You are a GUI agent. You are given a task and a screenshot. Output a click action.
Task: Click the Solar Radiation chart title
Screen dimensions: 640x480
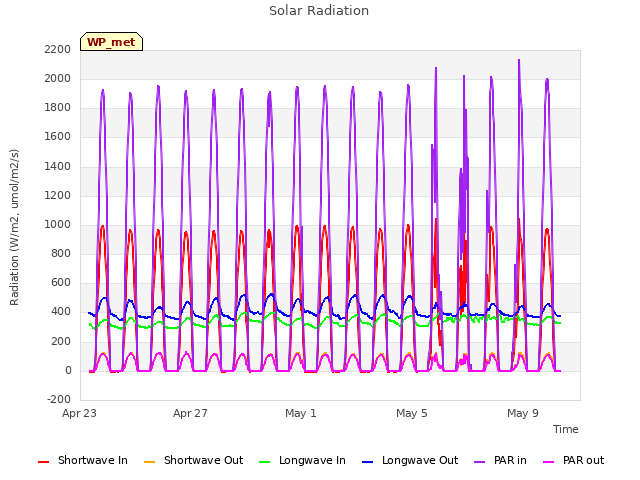click(319, 11)
